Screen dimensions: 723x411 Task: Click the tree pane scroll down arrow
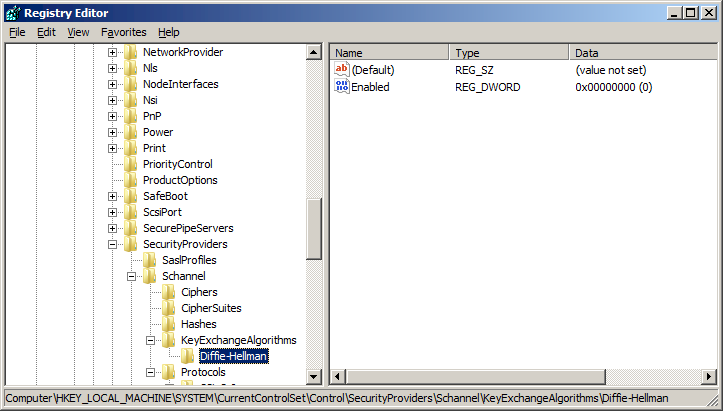tap(314, 376)
